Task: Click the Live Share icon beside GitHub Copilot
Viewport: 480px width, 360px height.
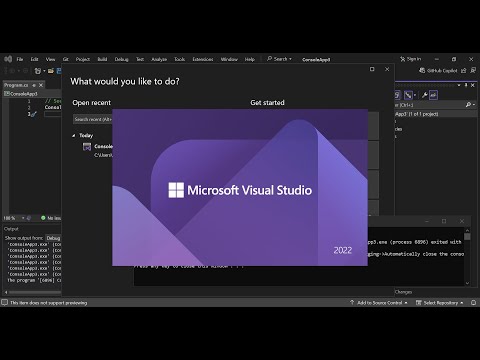Action: coord(464,70)
